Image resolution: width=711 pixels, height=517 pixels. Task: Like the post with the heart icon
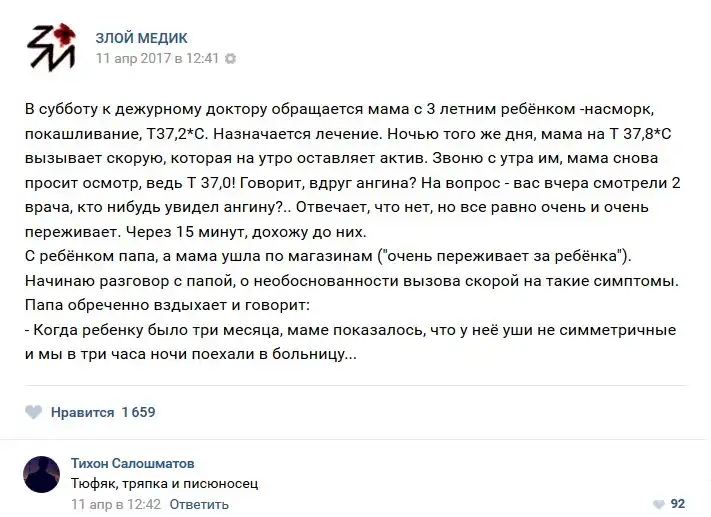[33, 412]
